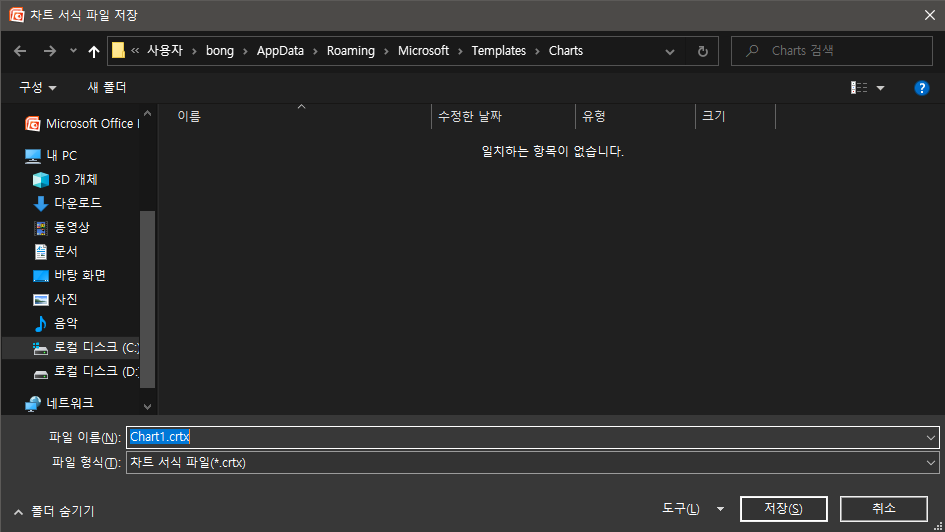Go forward with the forward arrow
Screen dimensions: 945x532
(49, 51)
